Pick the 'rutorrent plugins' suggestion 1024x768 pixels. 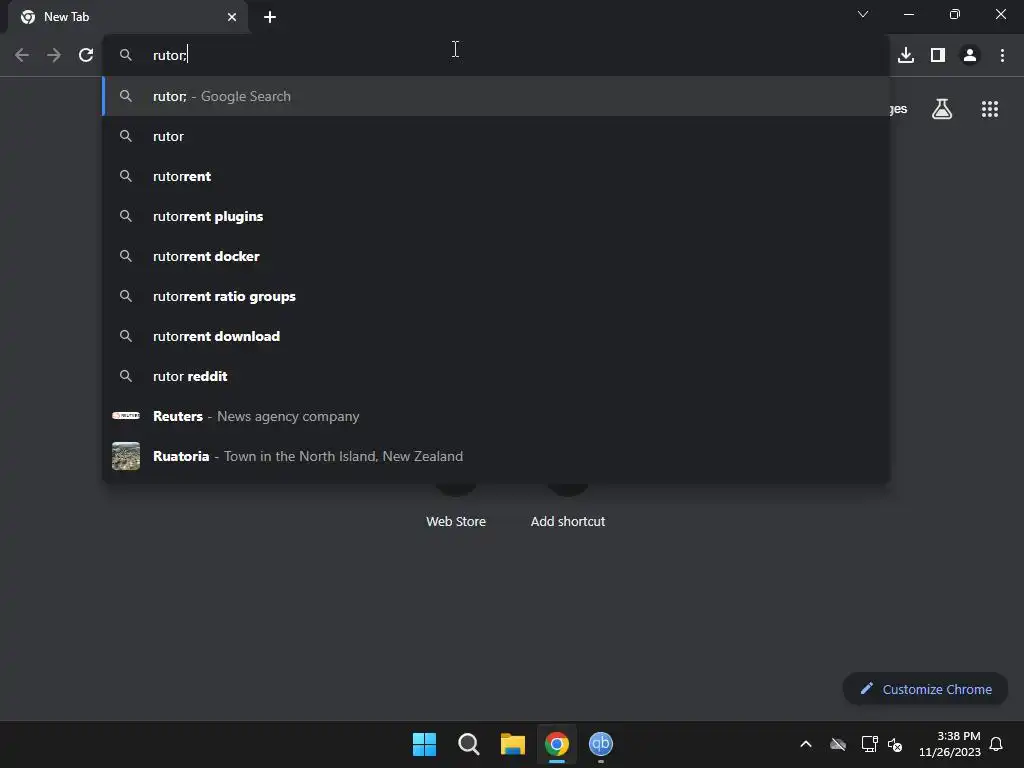click(x=496, y=216)
